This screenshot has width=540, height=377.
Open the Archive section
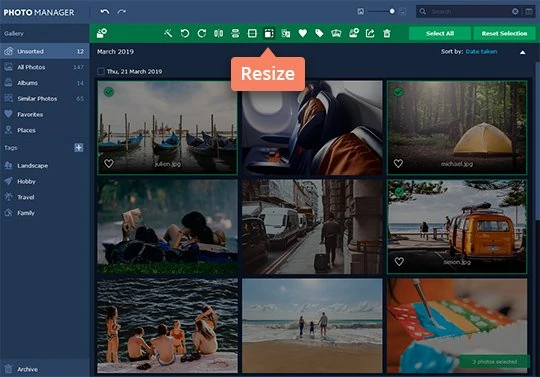(44, 369)
